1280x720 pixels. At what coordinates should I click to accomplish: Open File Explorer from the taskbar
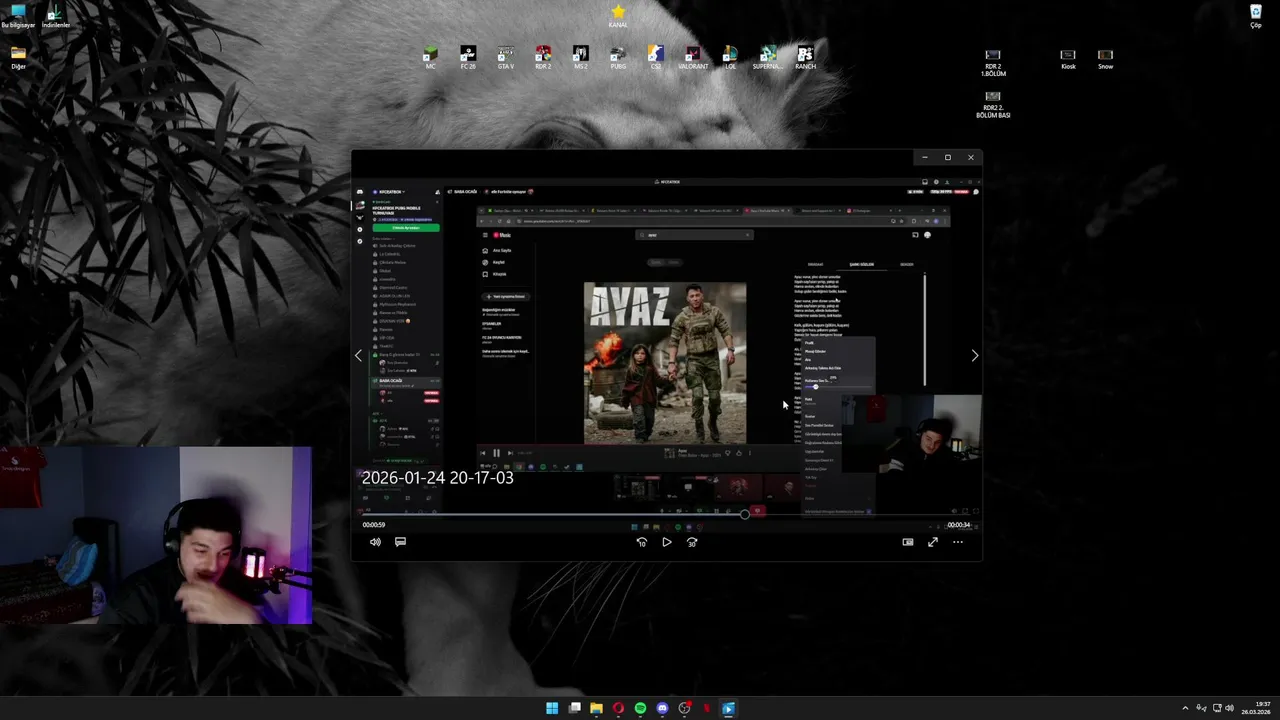596,708
